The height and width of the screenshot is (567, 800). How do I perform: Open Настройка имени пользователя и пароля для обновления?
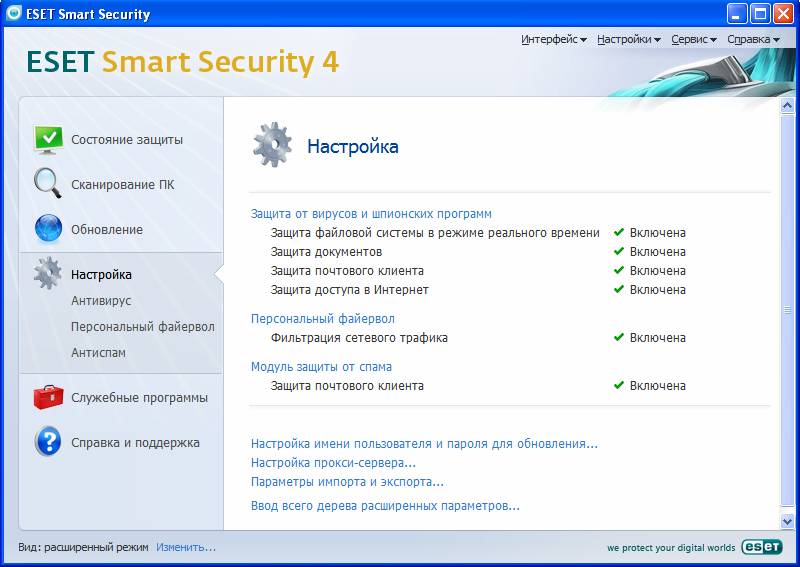tap(424, 444)
